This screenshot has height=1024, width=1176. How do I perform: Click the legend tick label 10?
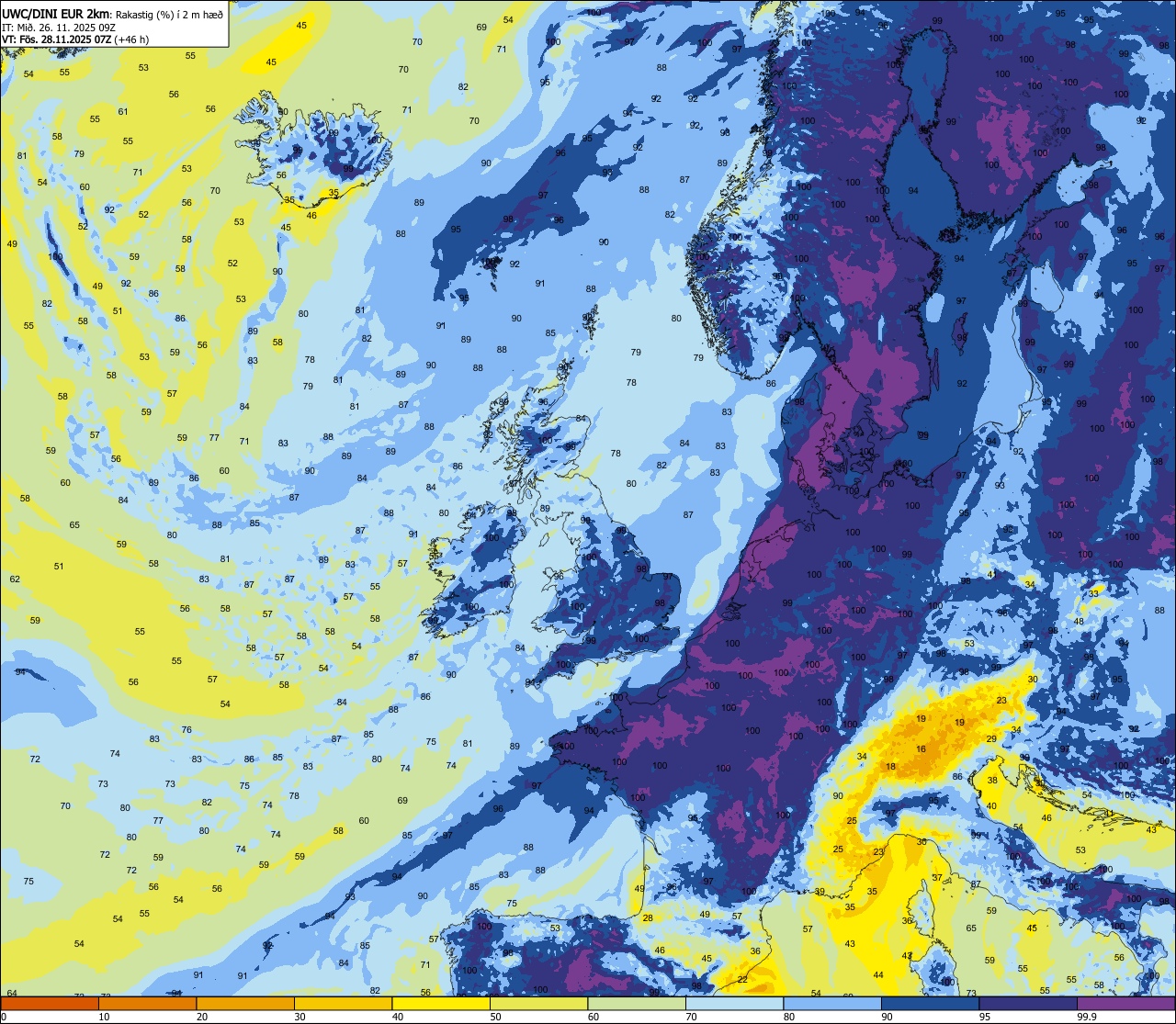coord(104,1017)
